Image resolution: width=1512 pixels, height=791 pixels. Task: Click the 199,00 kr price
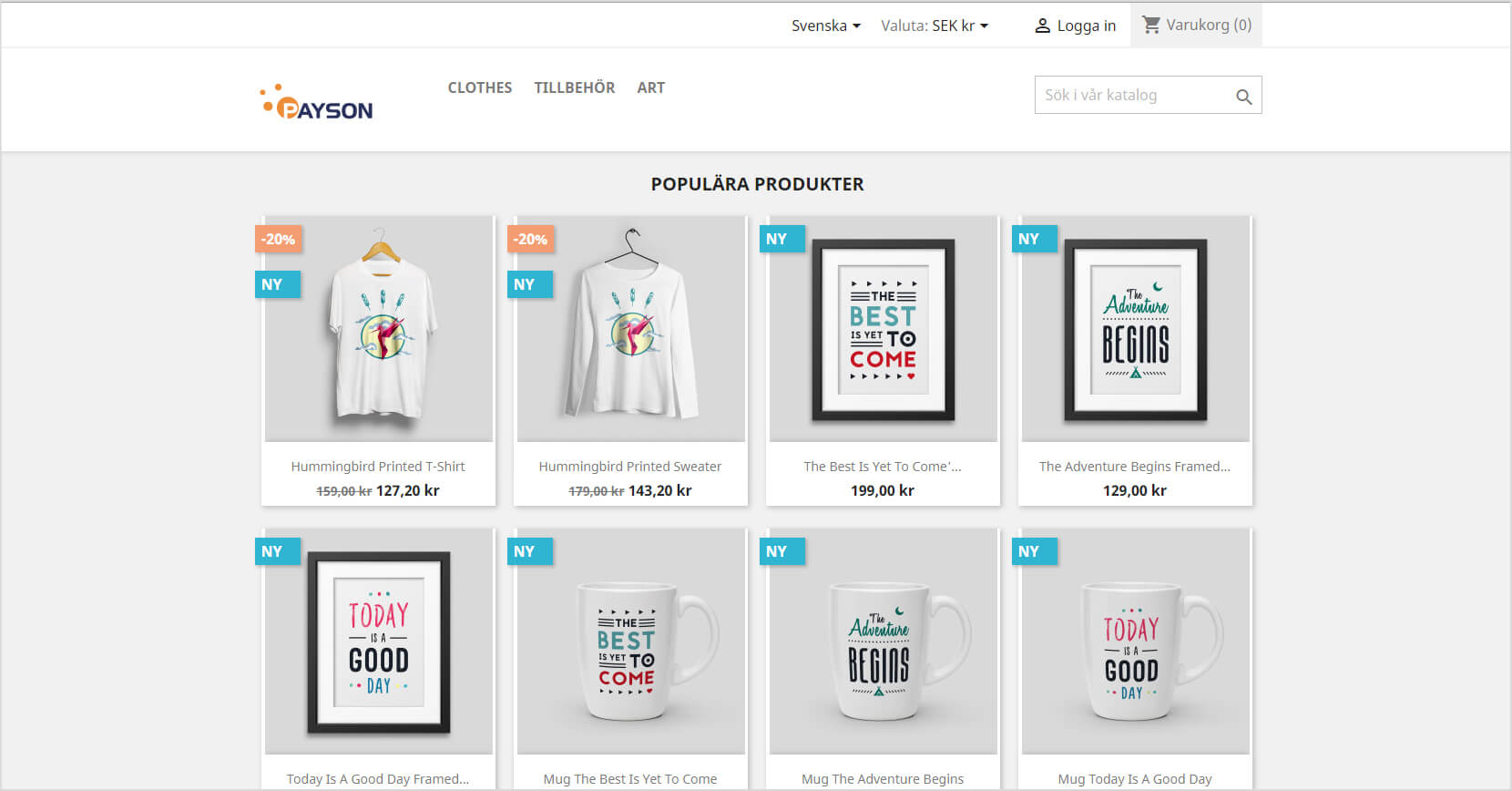coord(883,490)
